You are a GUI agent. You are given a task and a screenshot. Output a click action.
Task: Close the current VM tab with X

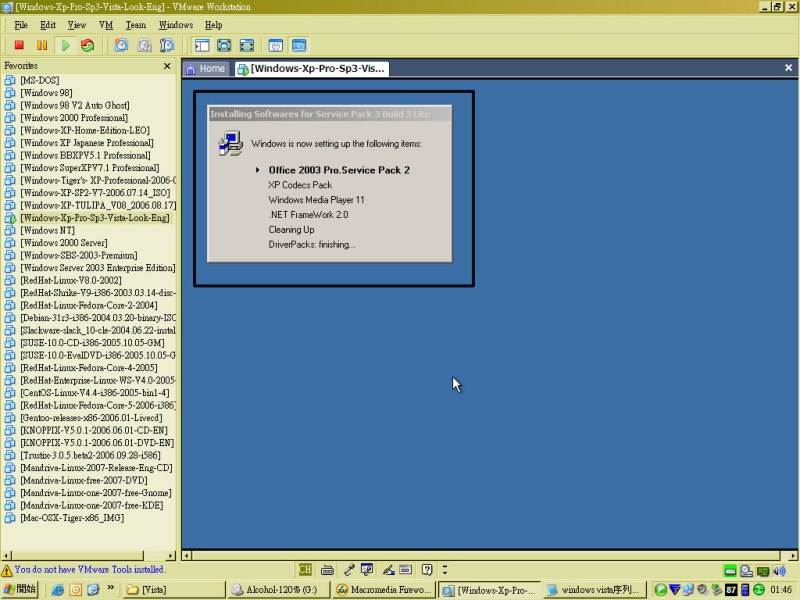(x=788, y=68)
